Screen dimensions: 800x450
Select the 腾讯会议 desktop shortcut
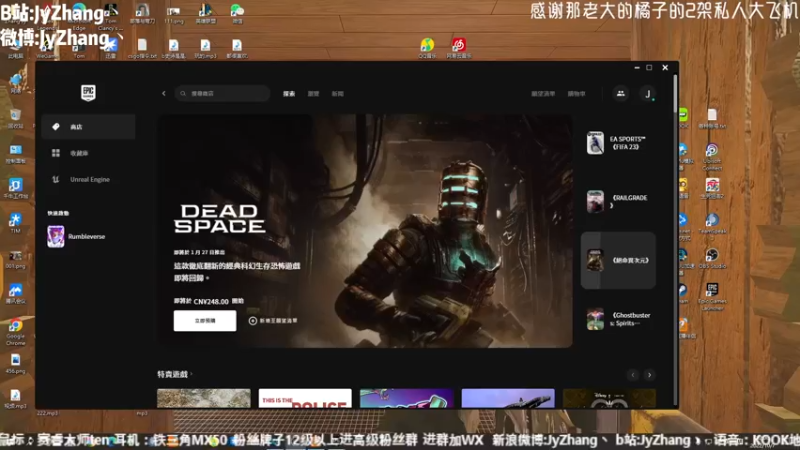pos(15,294)
